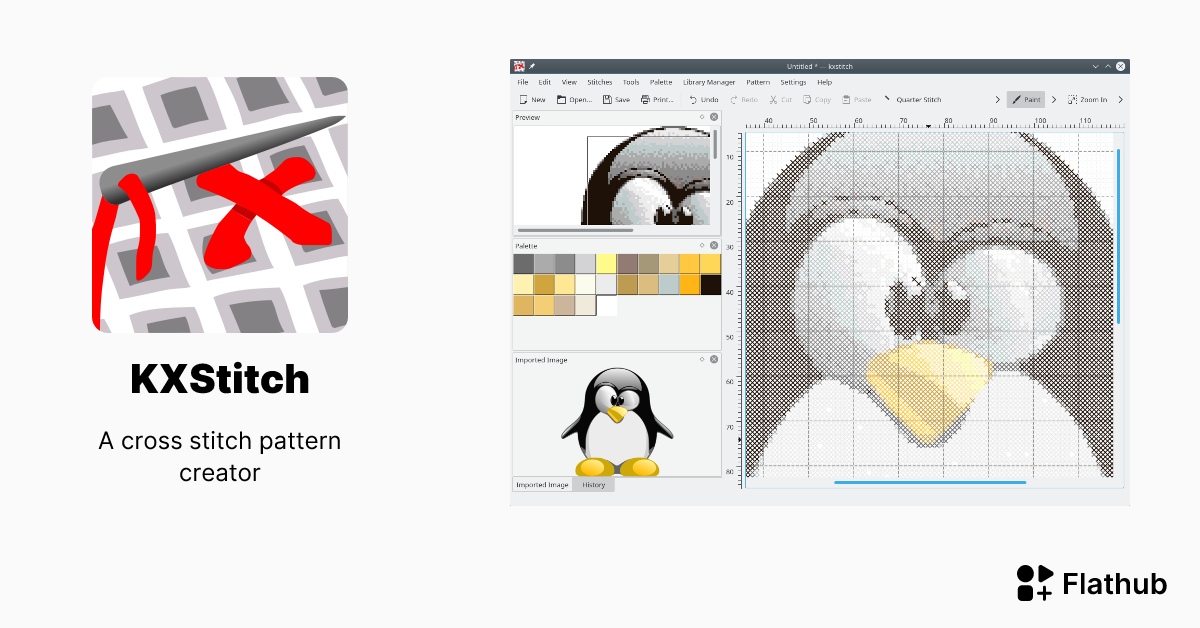Screen dimensions: 1200x628
Task: Enable the Paint tool mode
Action: [1026, 99]
